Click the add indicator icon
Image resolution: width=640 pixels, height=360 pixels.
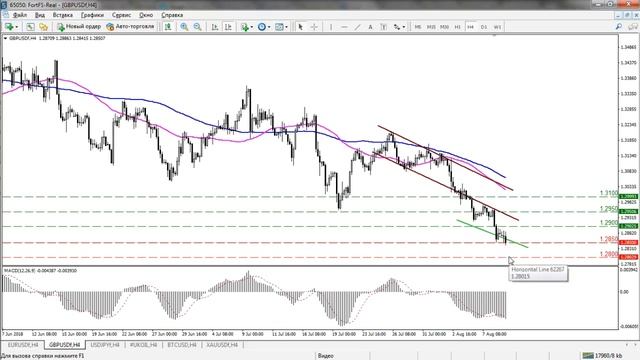(244, 27)
